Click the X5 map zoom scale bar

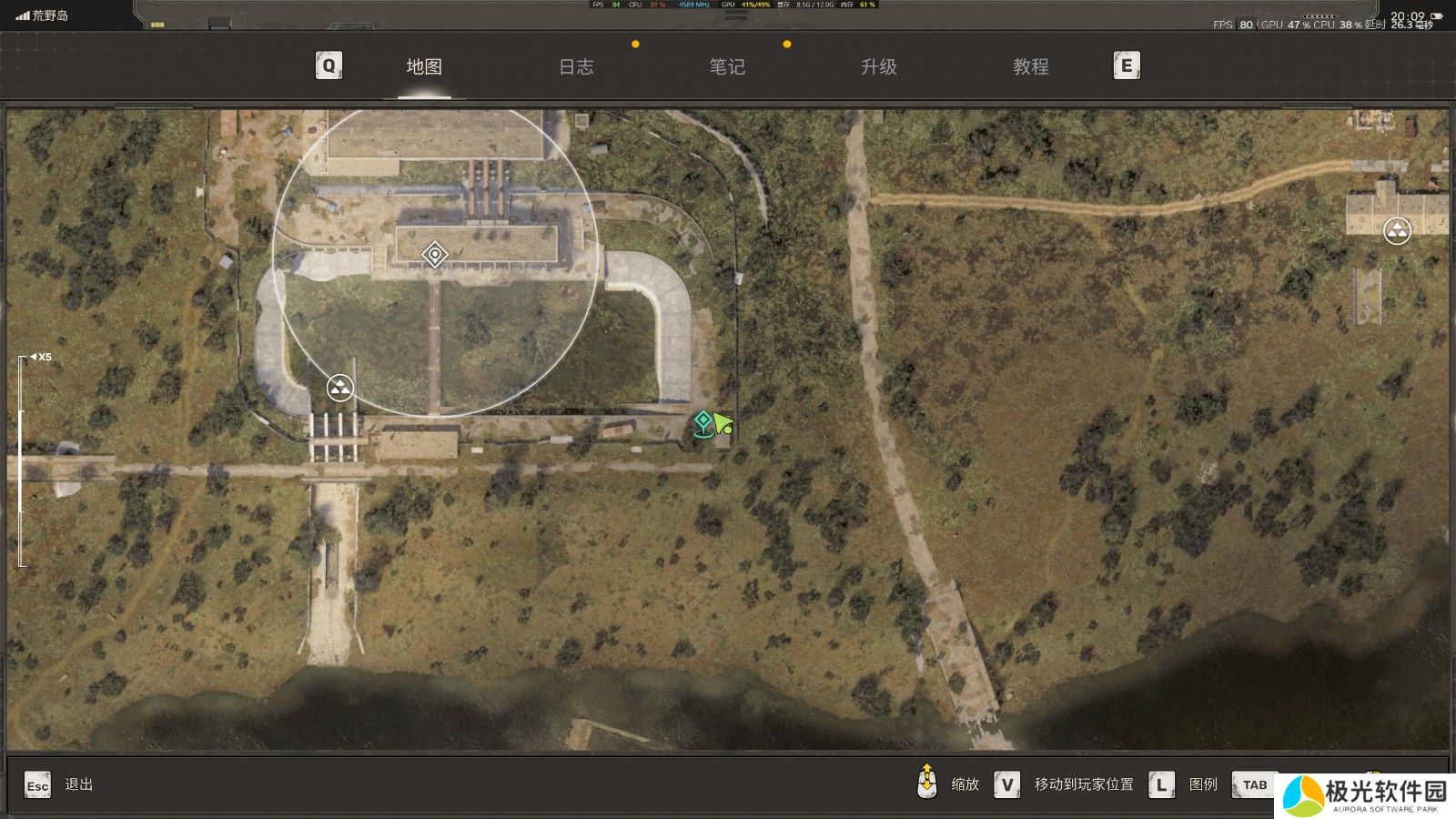22,461
